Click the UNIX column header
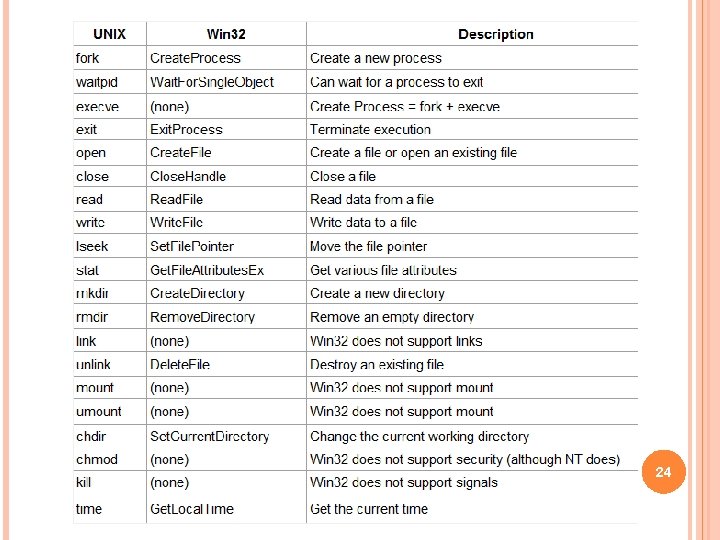720x540 pixels. (x=109, y=34)
